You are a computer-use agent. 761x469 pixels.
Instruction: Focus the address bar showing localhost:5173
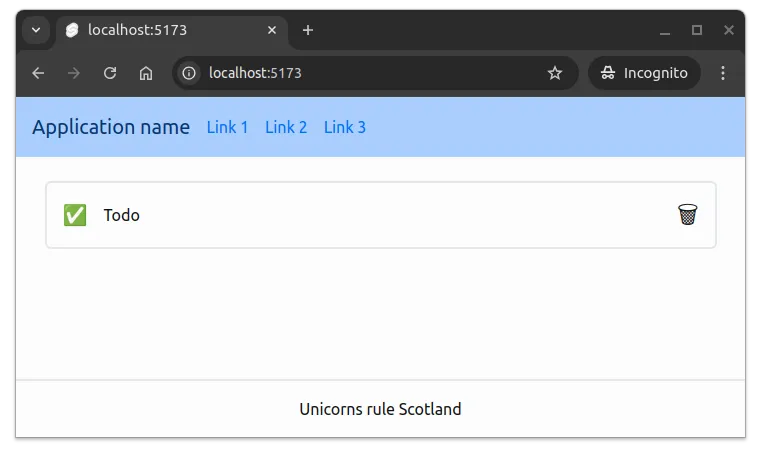pyautogui.click(x=370, y=73)
